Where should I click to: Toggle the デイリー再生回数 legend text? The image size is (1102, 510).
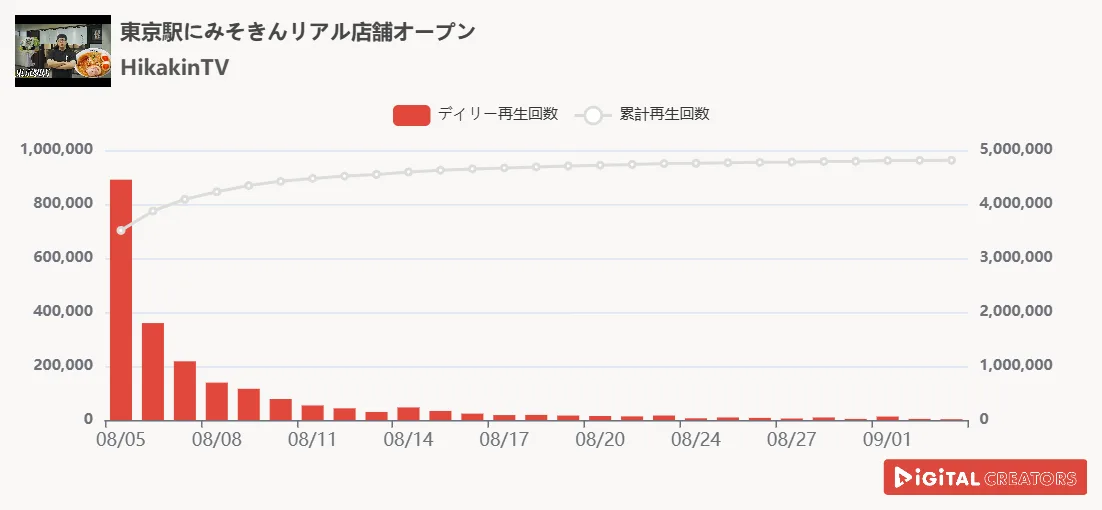pyautogui.click(x=497, y=114)
